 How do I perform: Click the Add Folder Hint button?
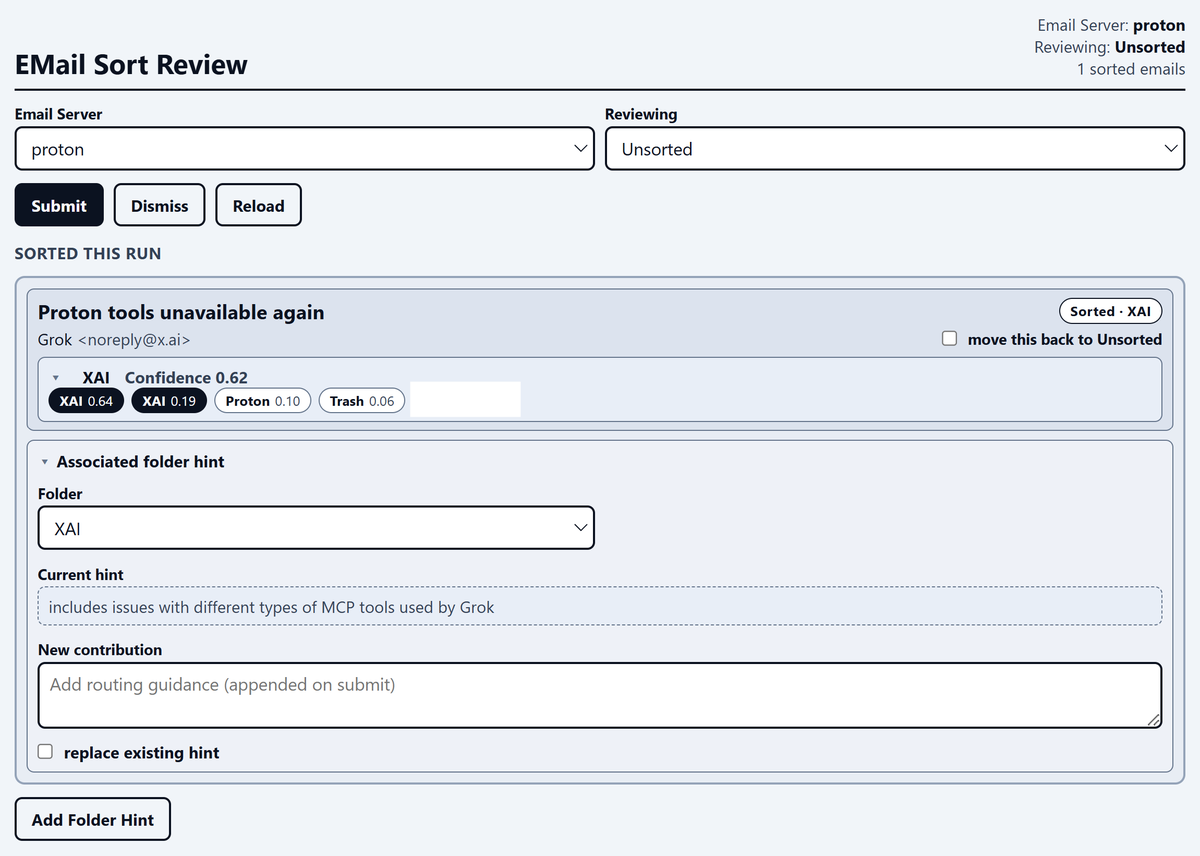click(x=93, y=819)
